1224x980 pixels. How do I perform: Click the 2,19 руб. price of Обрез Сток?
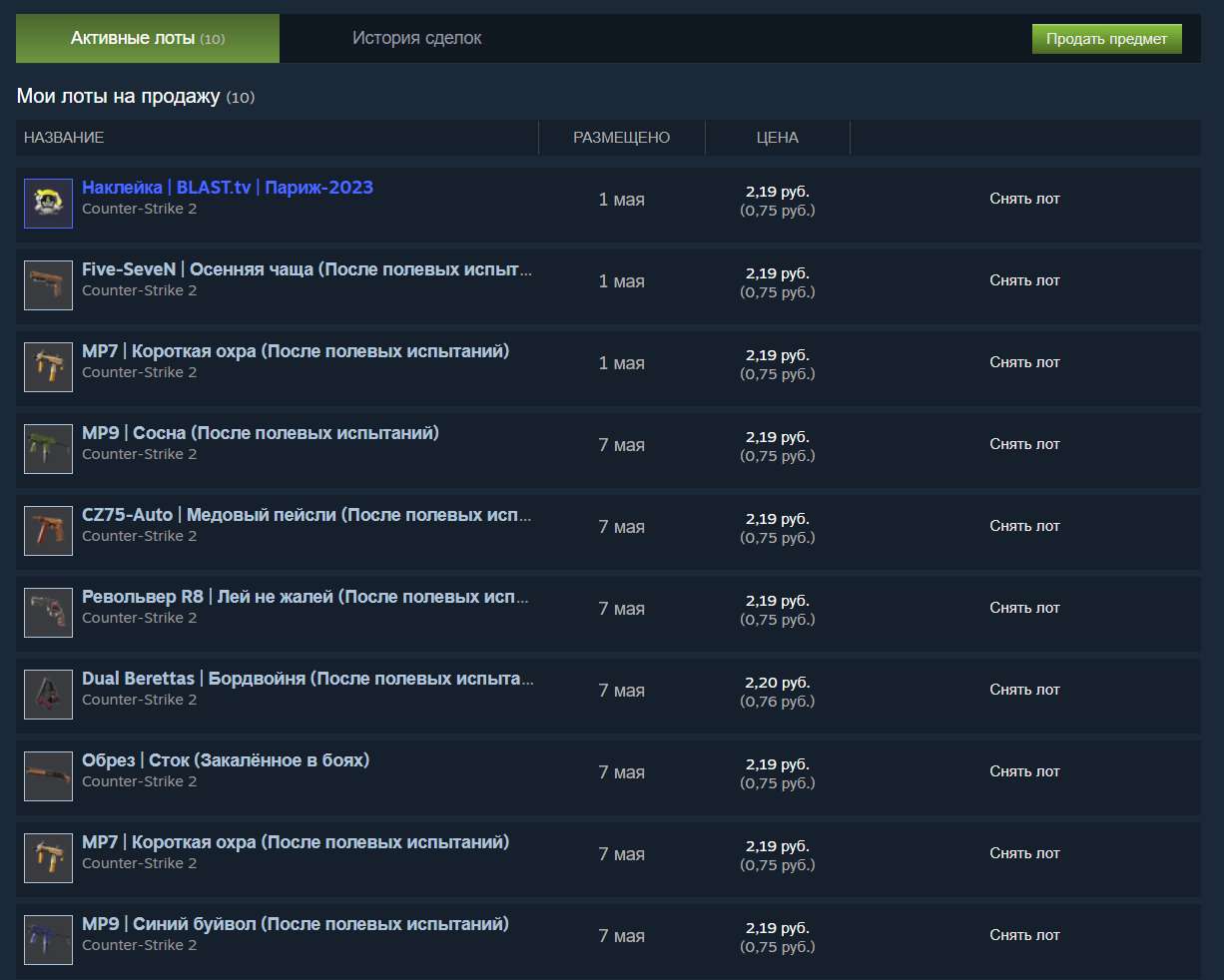(x=778, y=764)
